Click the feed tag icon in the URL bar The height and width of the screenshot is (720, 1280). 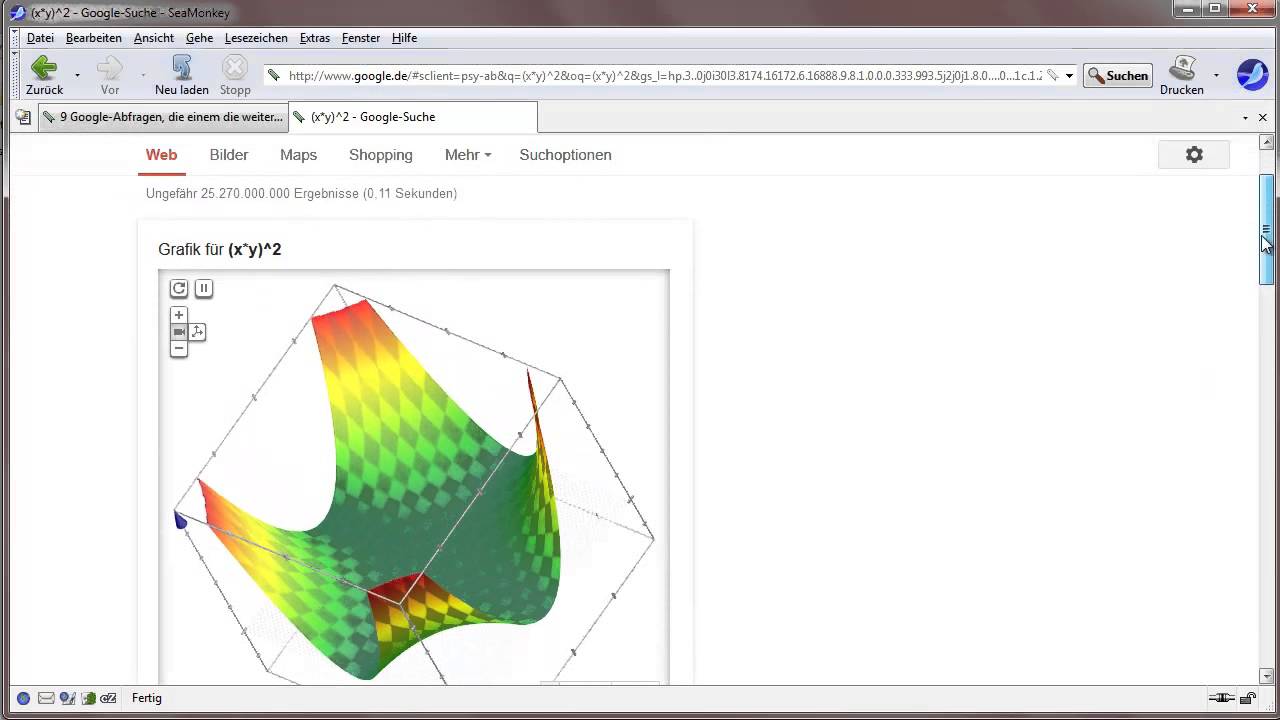point(1052,75)
